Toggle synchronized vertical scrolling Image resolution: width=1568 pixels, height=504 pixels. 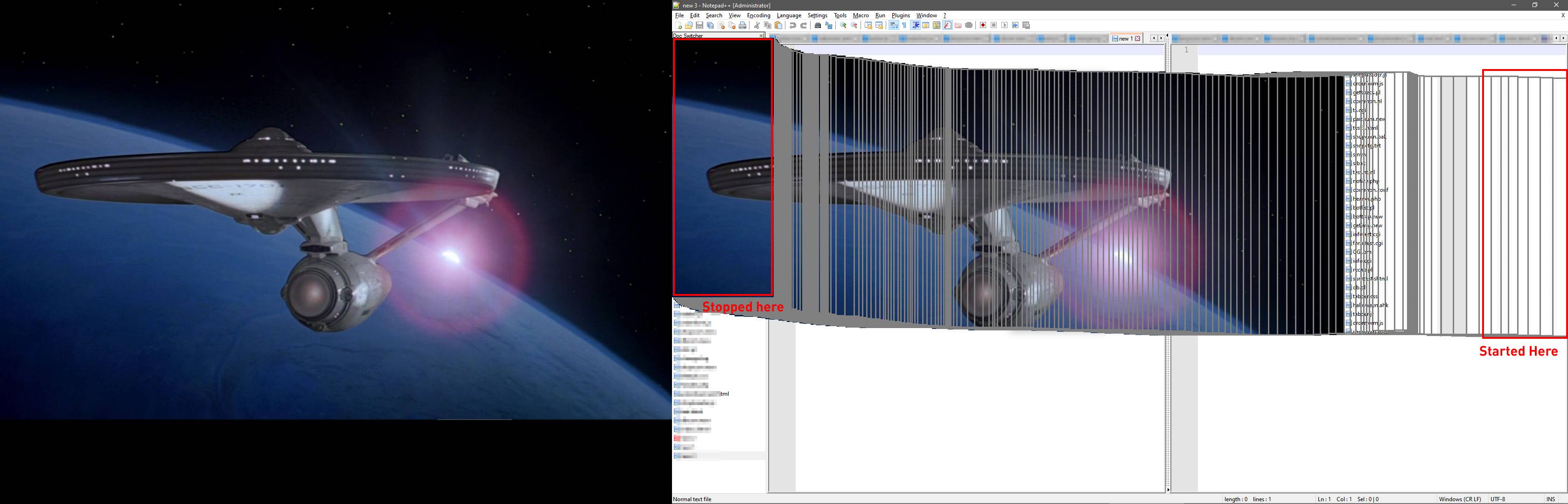(868, 26)
